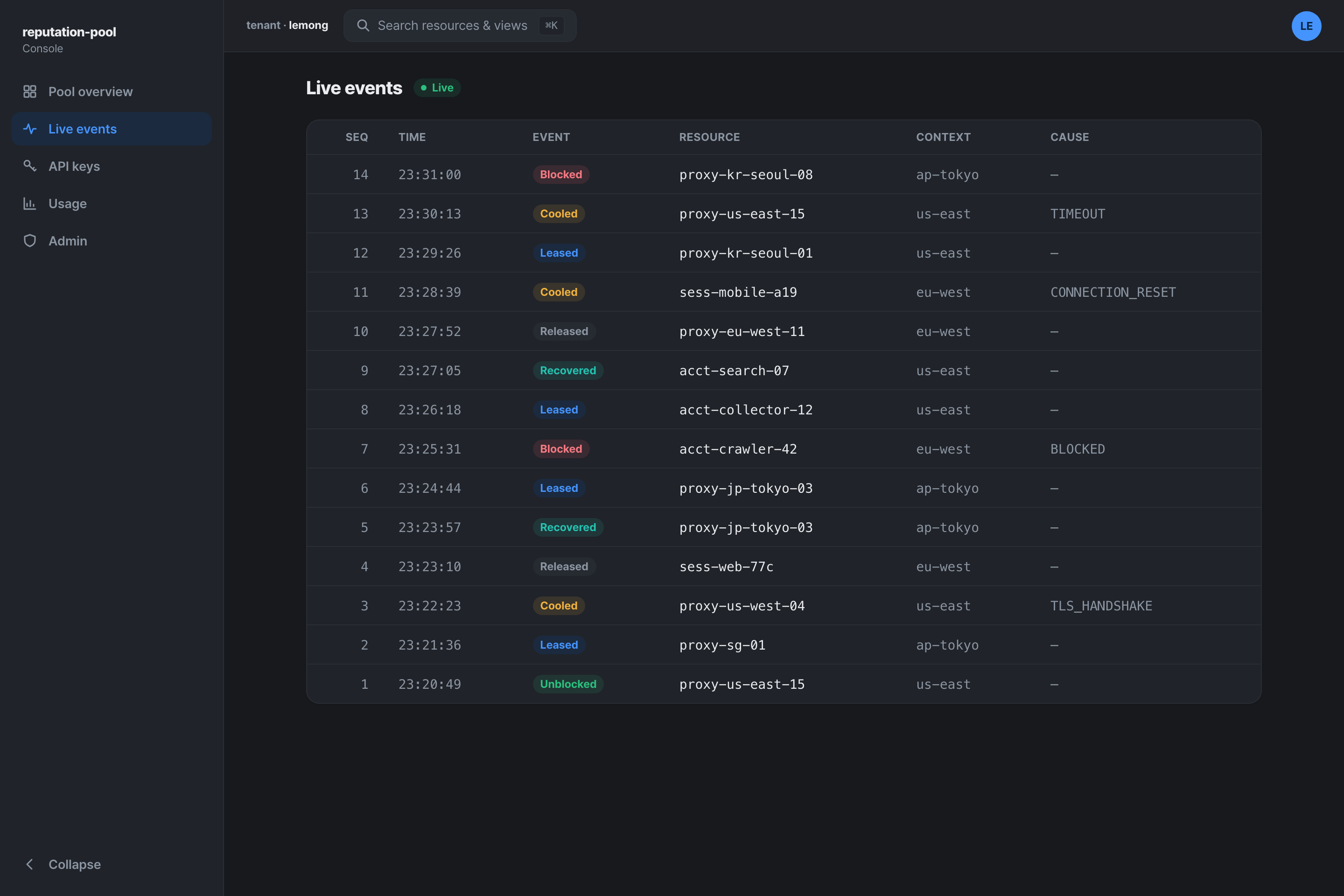This screenshot has height=896, width=1344.
Task: Click Leased badge for acct-collector-12
Action: click(559, 410)
